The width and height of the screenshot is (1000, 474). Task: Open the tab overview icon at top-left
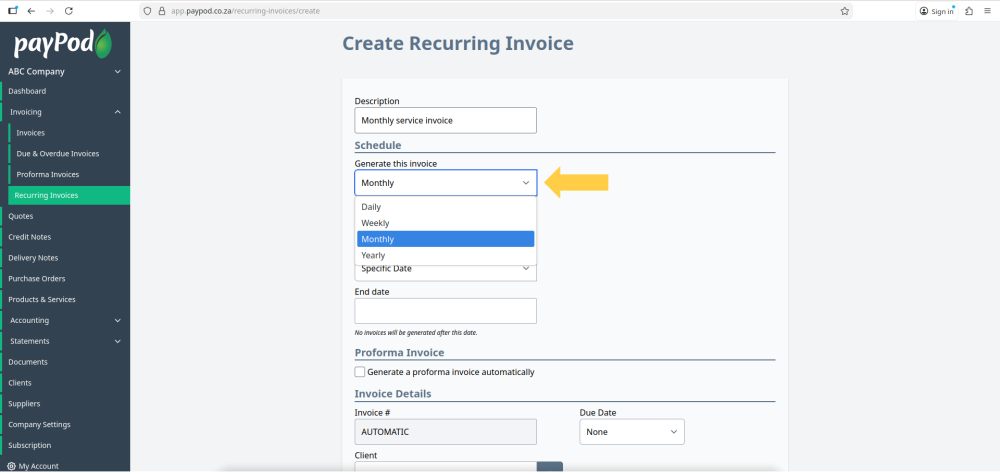tap(13, 11)
